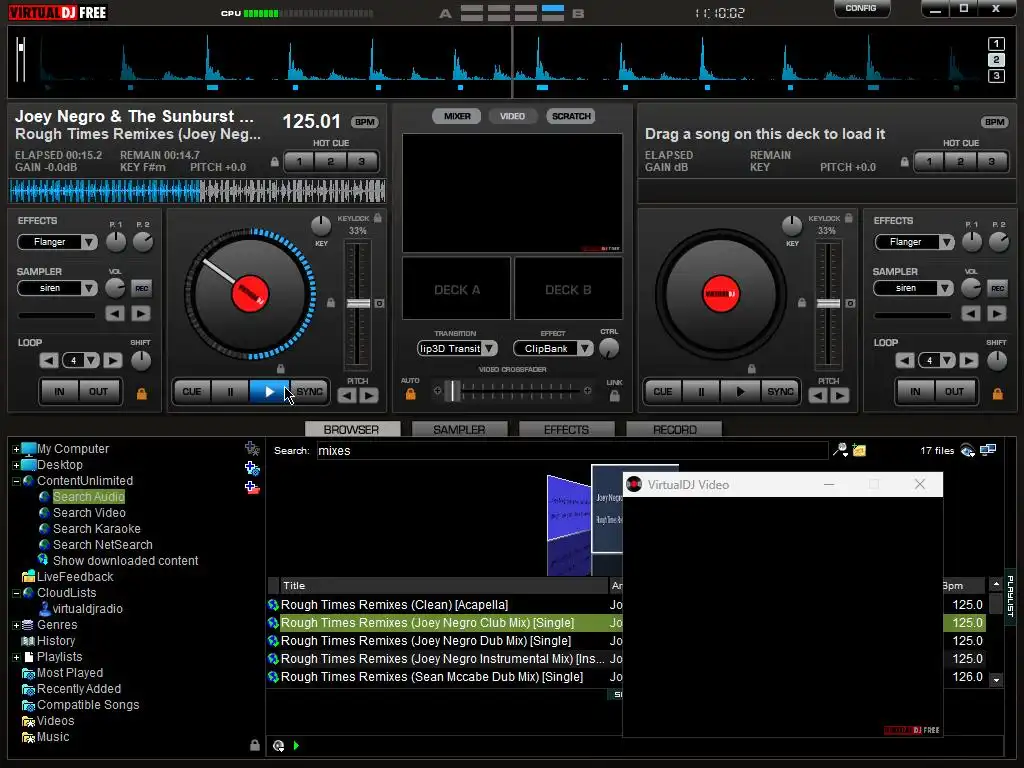Adjust the left deck pitch slider
This screenshot has width=1024, height=768.
pyautogui.click(x=358, y=304)
